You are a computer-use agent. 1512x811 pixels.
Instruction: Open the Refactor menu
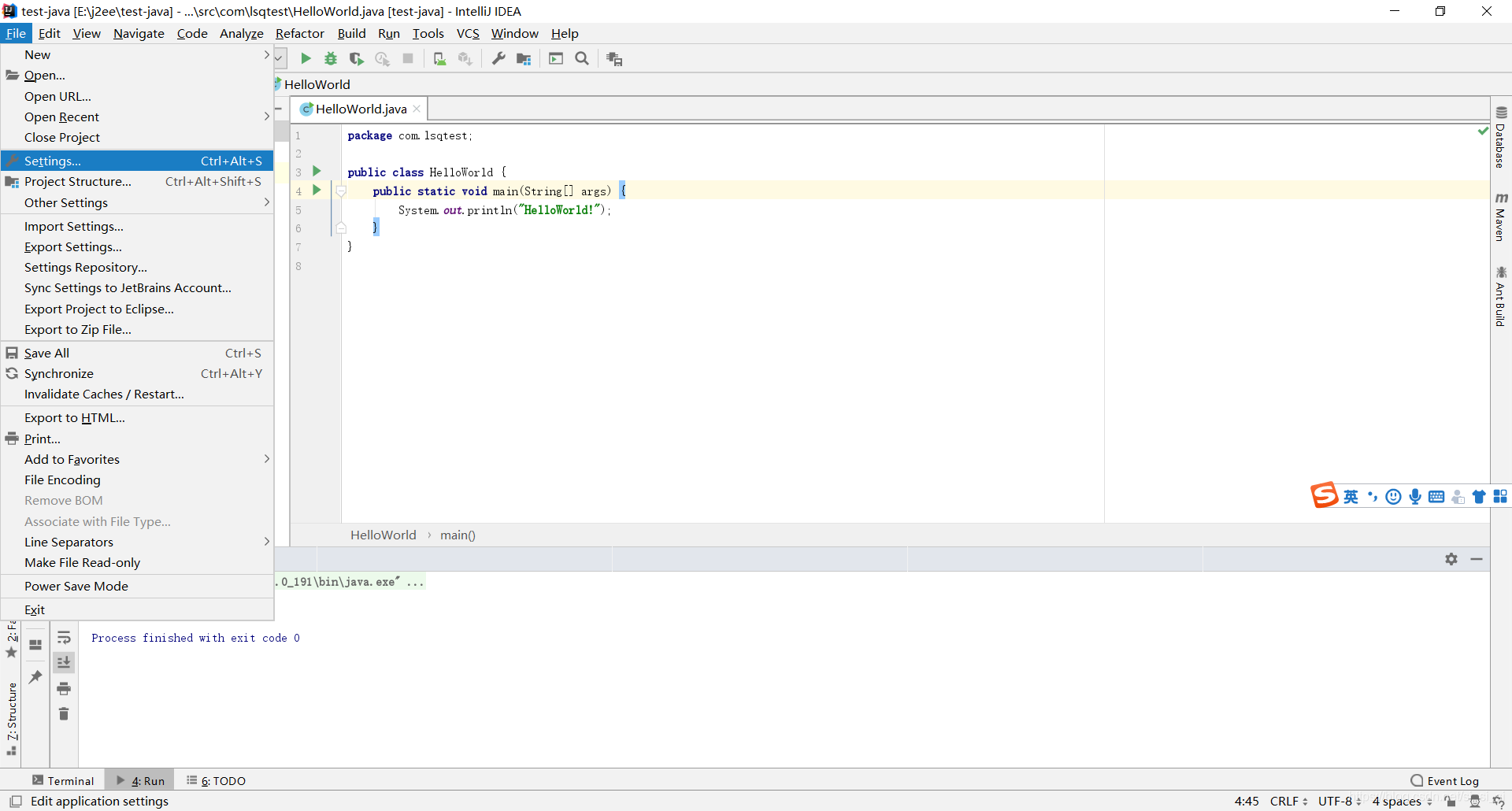(299, 33)
